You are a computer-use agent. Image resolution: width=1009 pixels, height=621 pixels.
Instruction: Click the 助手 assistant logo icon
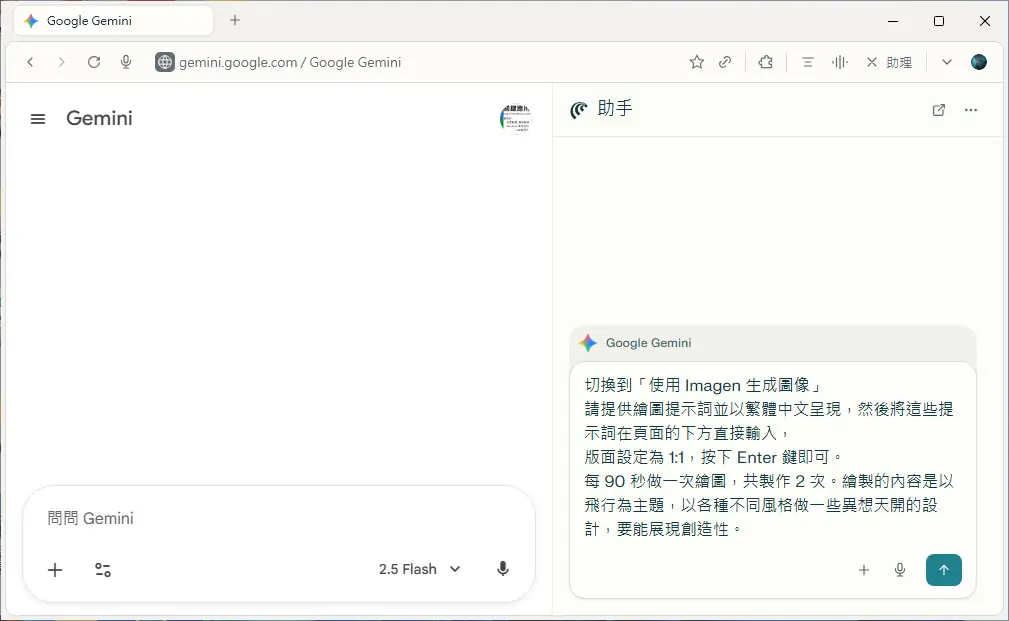tap(579, 110)
